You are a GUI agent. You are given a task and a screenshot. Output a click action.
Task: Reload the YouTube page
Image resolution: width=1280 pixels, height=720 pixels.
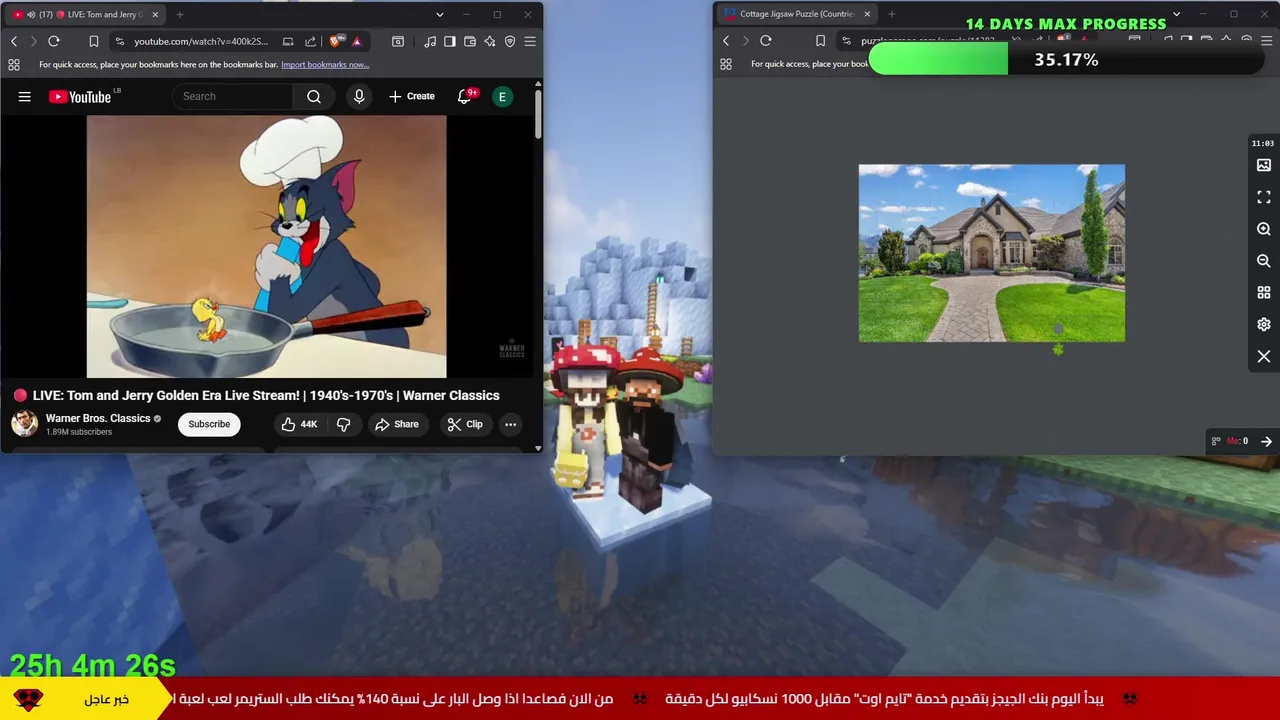click(54, 41)
